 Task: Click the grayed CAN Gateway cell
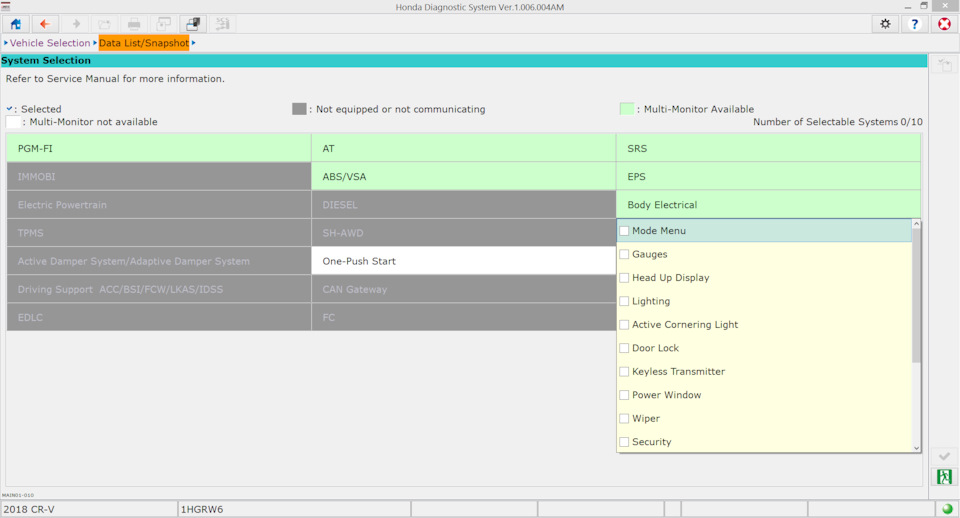click(463, 289)
